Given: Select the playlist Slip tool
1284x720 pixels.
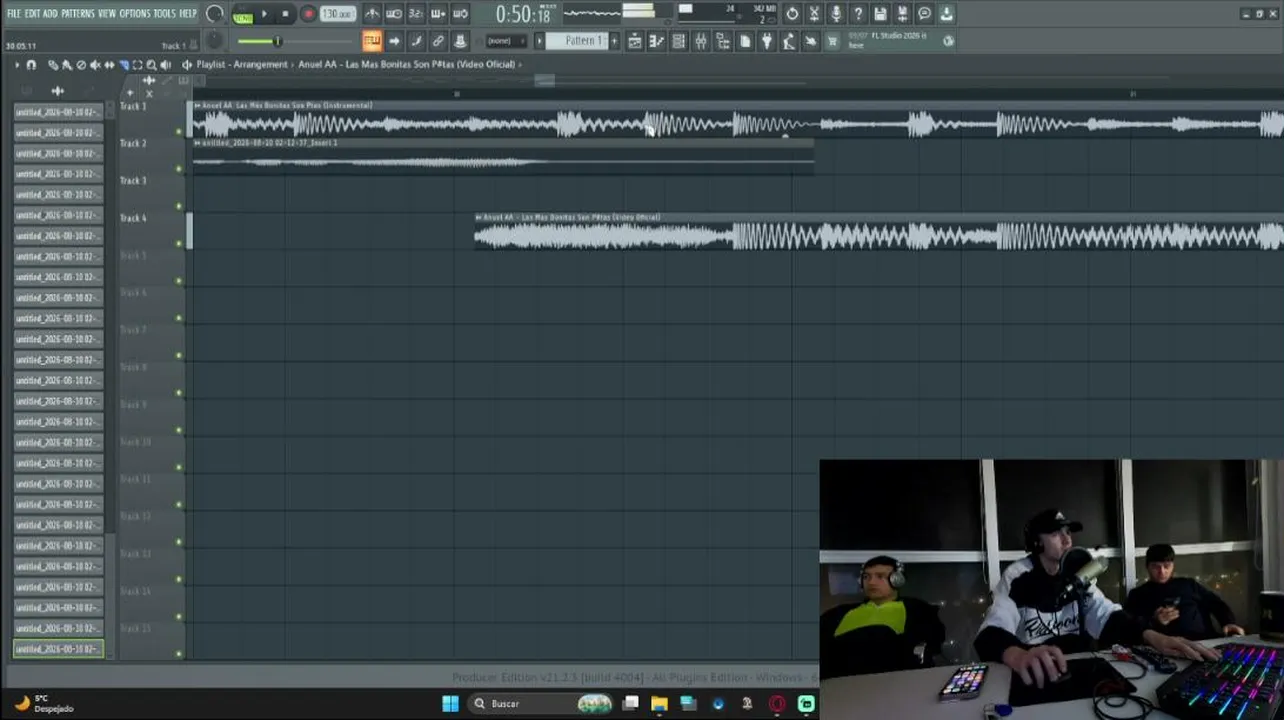Looking at the screenshot, I should [x=109, y=65].
